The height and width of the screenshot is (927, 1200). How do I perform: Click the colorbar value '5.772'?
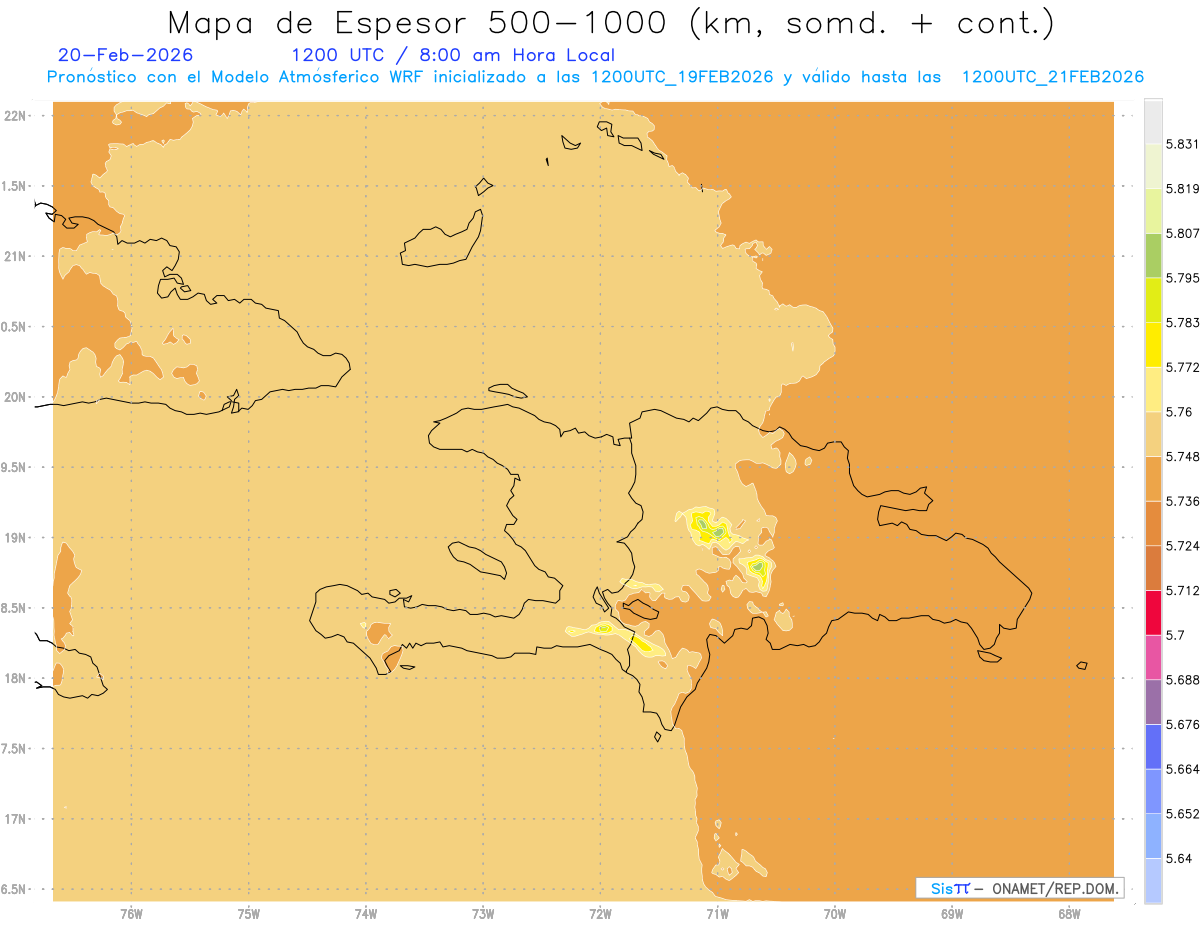1183,367
